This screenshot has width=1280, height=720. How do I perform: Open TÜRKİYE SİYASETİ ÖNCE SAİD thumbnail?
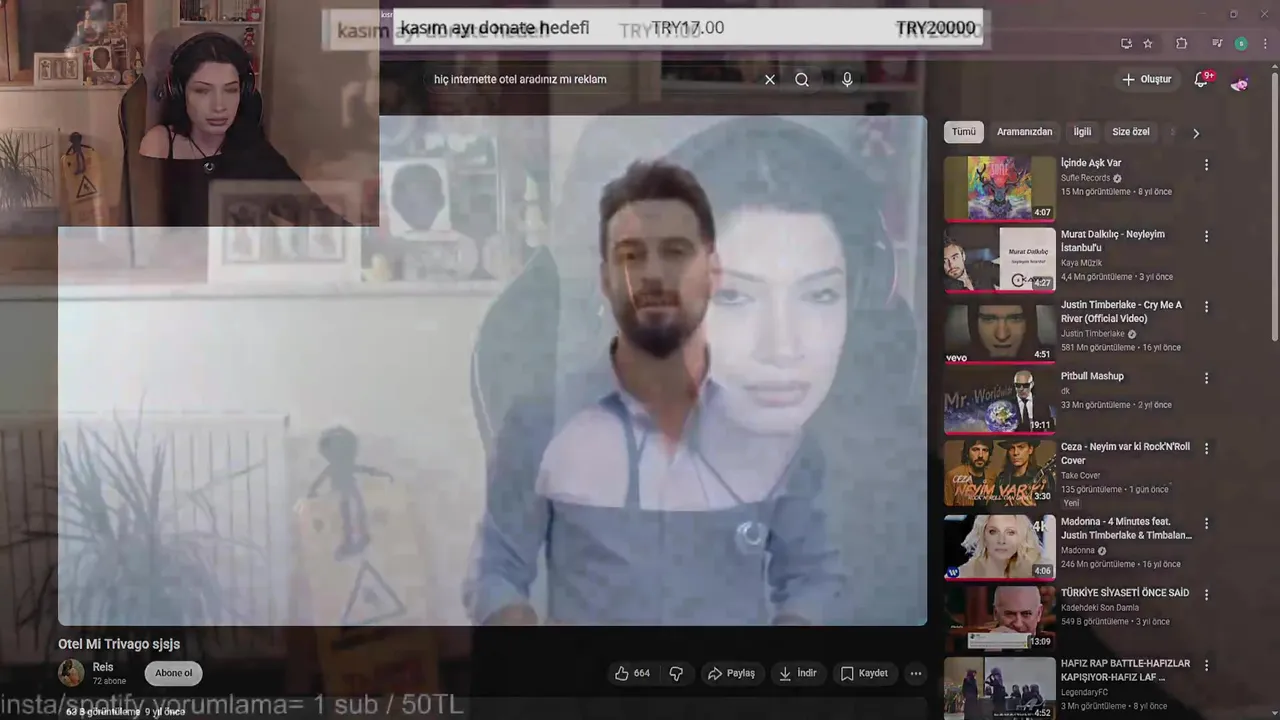point(1000,618)
